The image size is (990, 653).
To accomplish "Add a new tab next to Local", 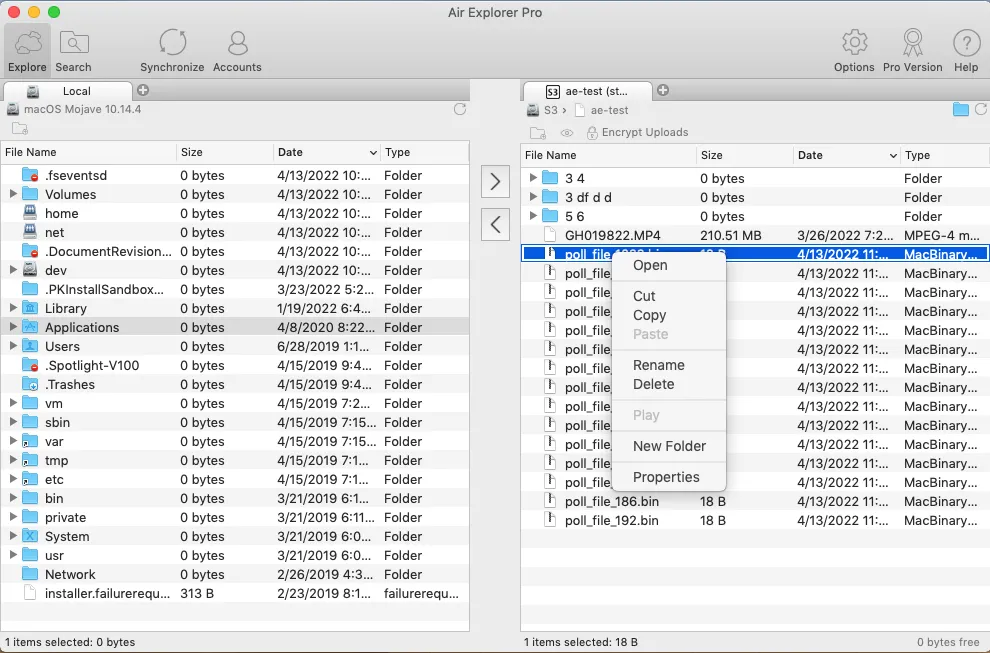I will coord(143,90).
